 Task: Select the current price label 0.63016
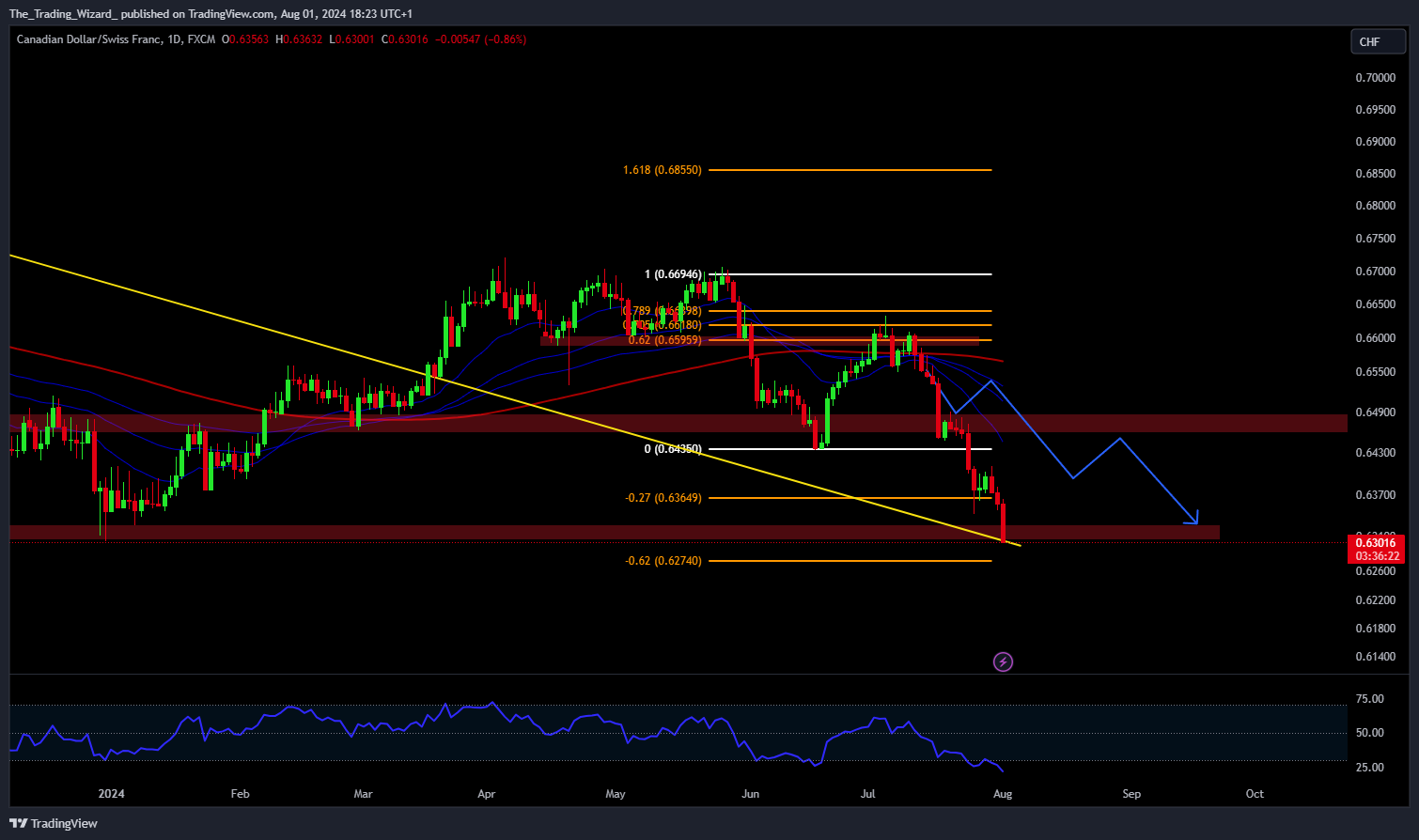(x=1377, y=542)
